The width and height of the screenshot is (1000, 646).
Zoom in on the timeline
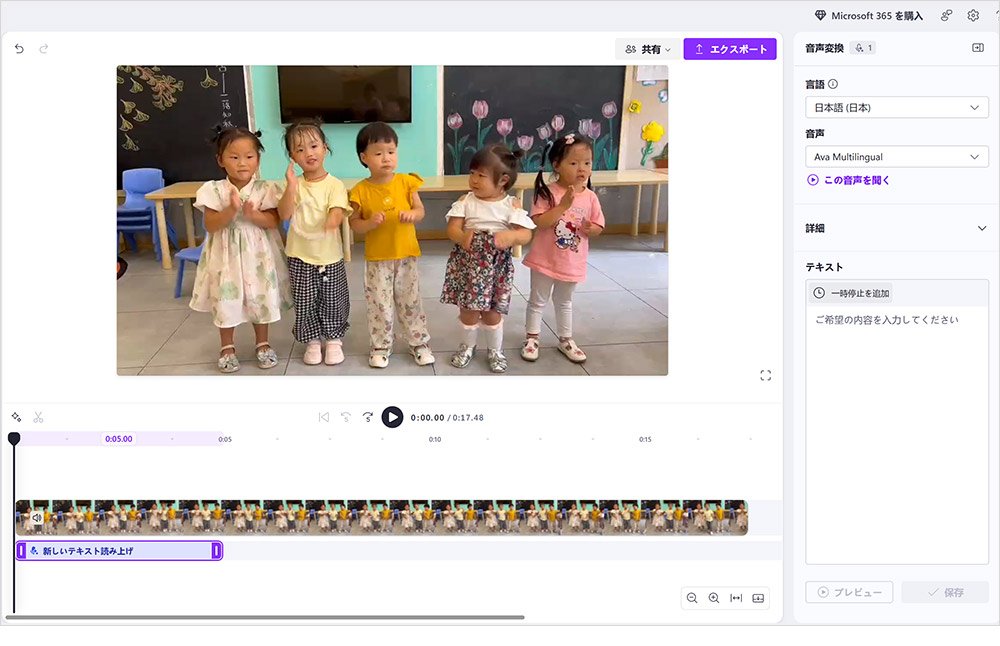(x=714, y=597)
